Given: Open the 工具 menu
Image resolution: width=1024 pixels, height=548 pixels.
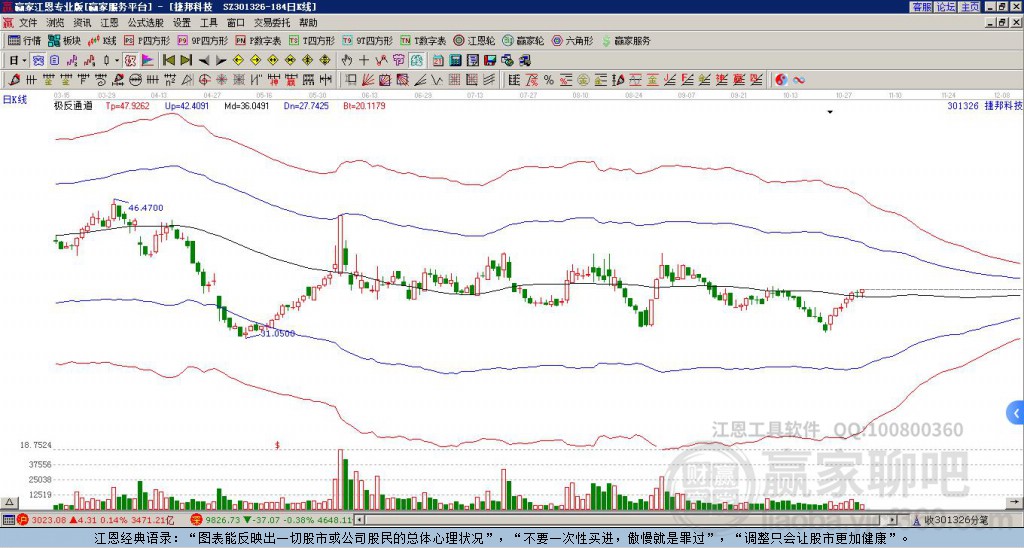Looking at the screenshot, I should click(x=208, y=23).
